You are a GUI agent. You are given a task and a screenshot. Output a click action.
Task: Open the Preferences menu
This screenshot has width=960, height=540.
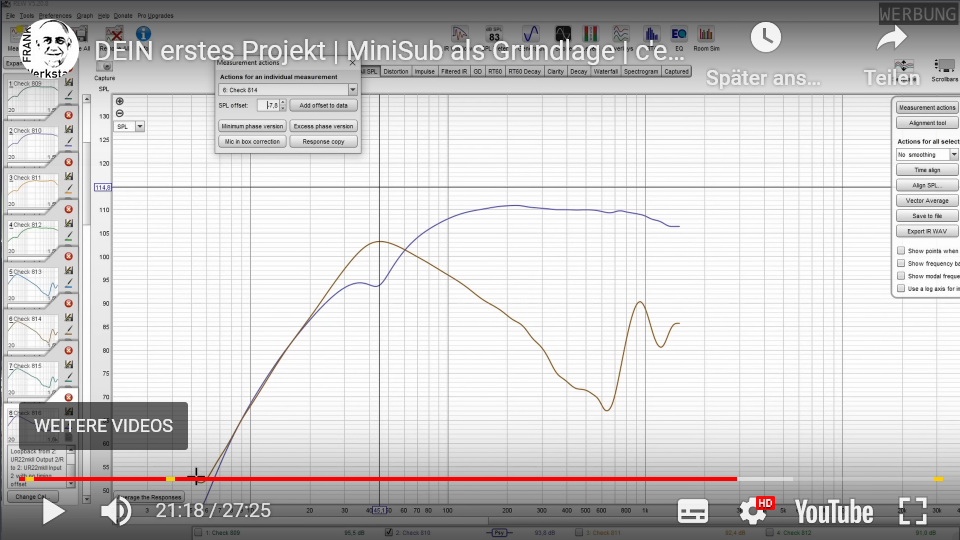pyautogui.click(x=55, y=15)
